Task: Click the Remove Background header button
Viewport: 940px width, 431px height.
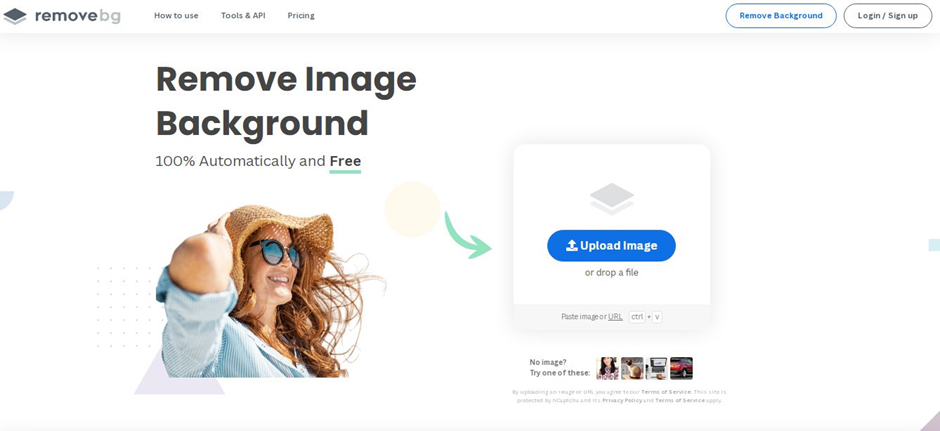Action: coord(781,16)
